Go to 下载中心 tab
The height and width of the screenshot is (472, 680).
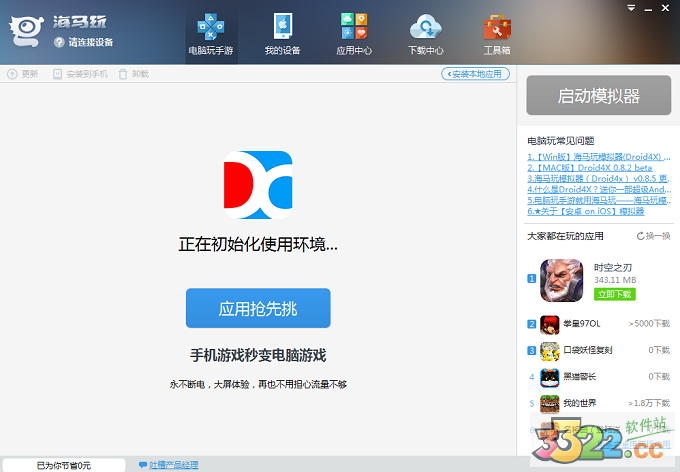pos(425,35)
